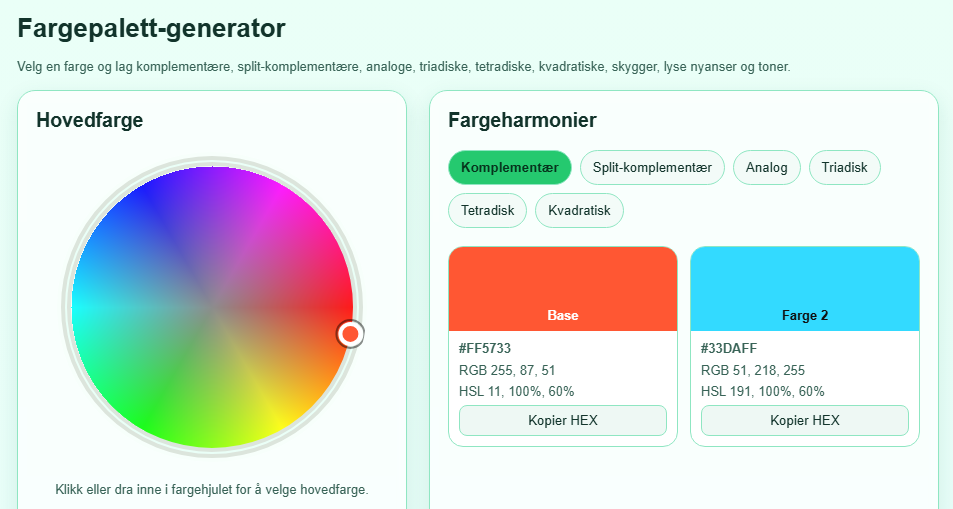Copy HEX for the Base color
Screen dimensions: 953x509
[563, 420]
